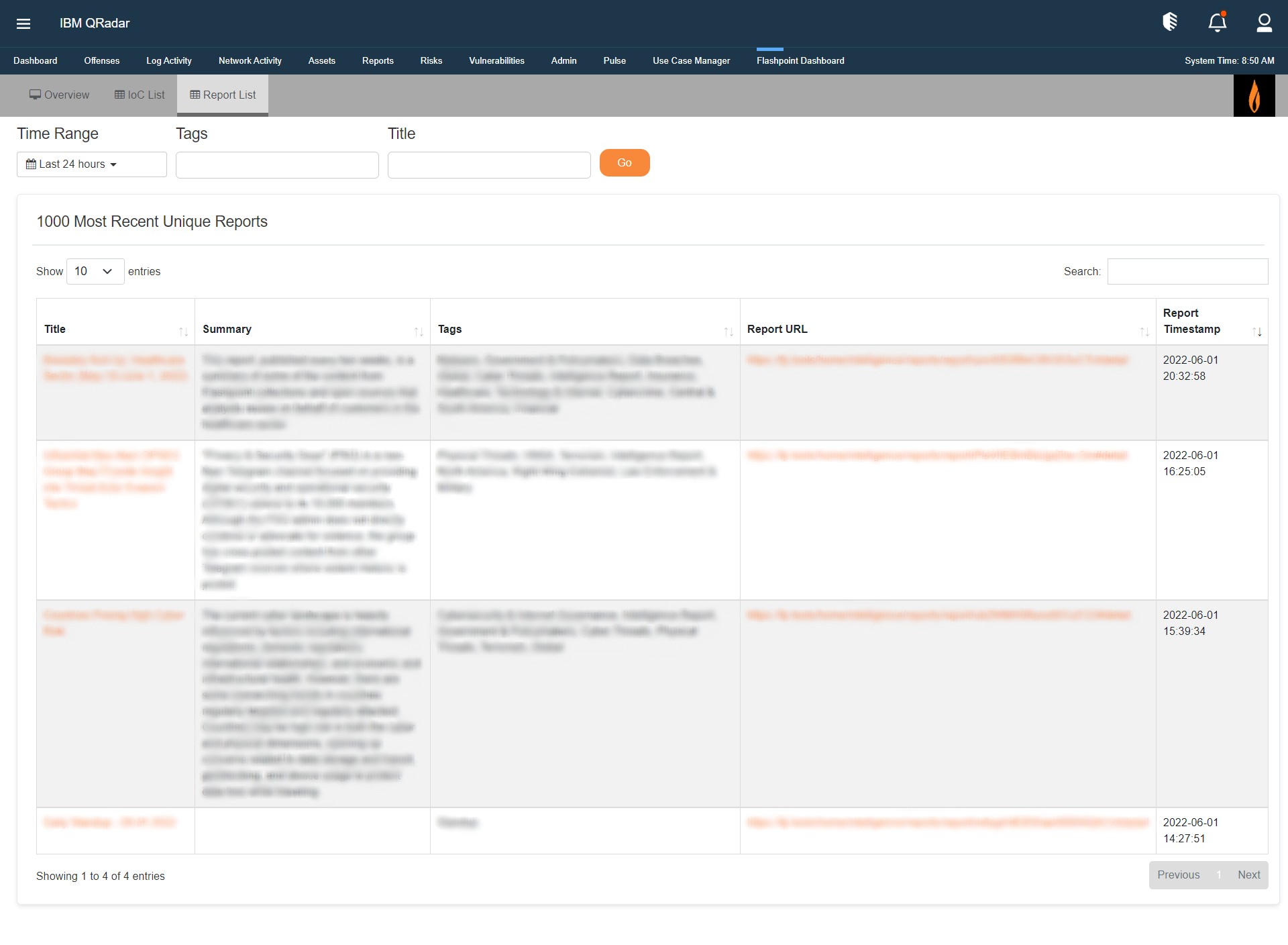This screenshot has width=1288, height=945.
Task: Open the Reports menu item
Action: click(378, 60)
